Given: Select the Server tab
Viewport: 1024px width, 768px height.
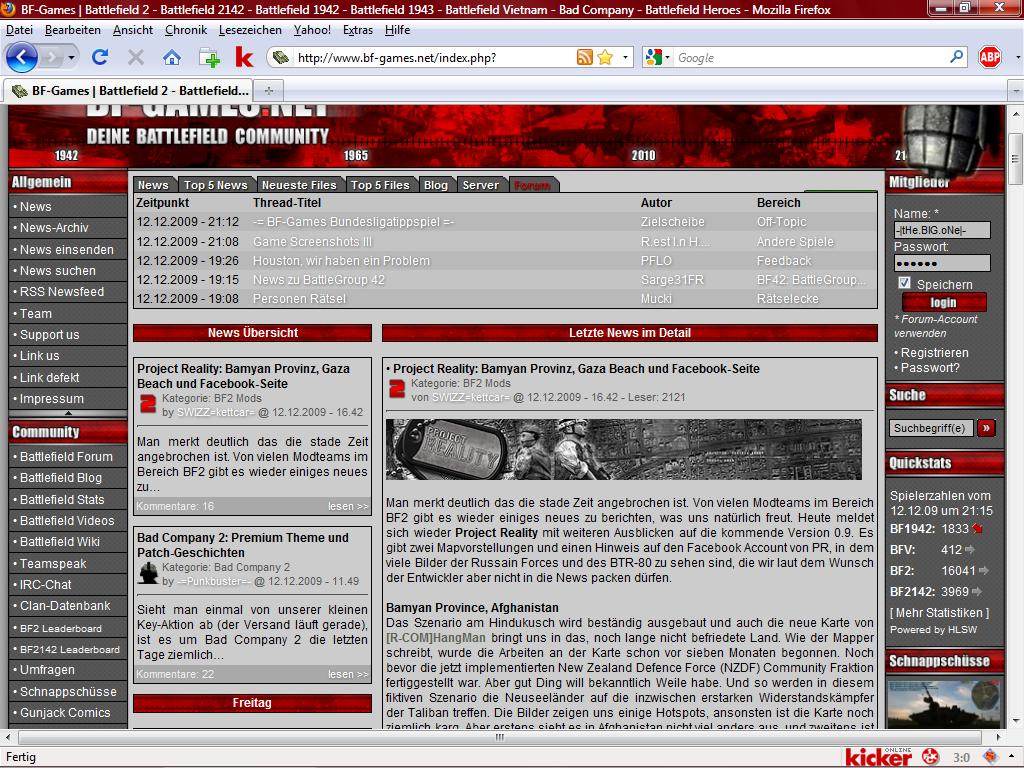Looking at the screenshot, I should 481,185.
